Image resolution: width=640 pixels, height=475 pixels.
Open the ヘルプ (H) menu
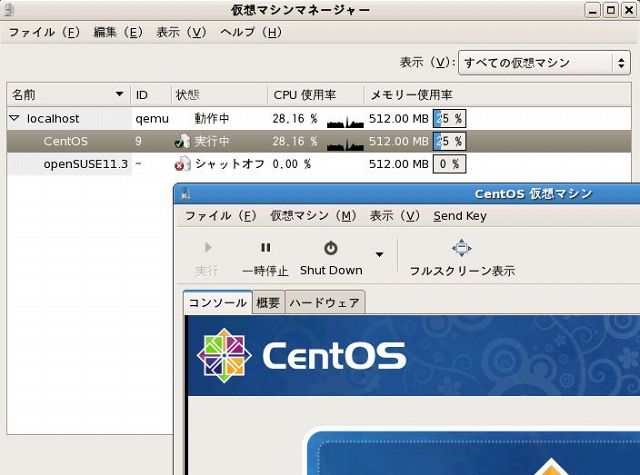(x=251, y=32)
